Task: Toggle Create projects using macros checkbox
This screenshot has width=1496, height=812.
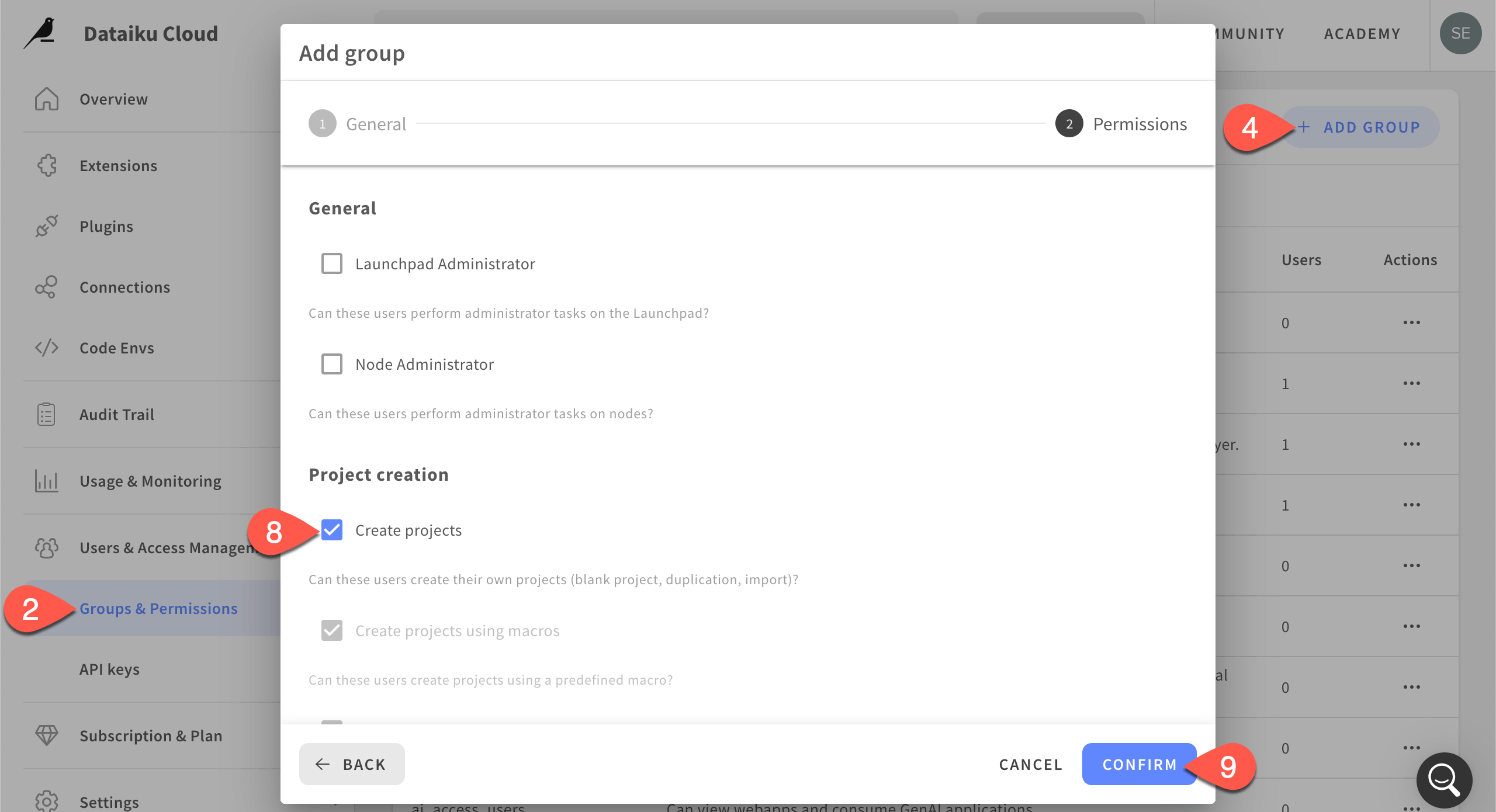Action: [332, 630]
